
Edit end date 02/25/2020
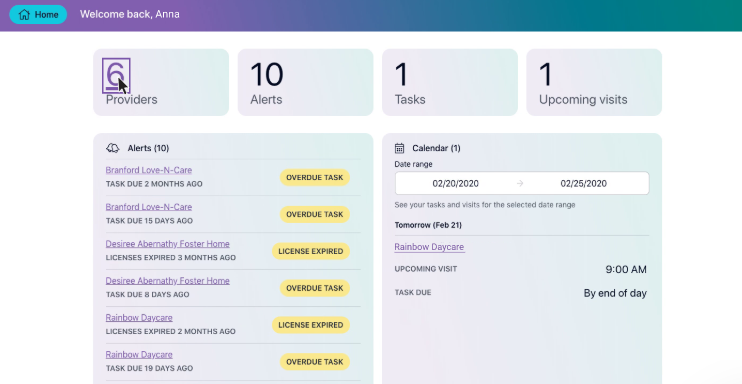tap(583, 184)
